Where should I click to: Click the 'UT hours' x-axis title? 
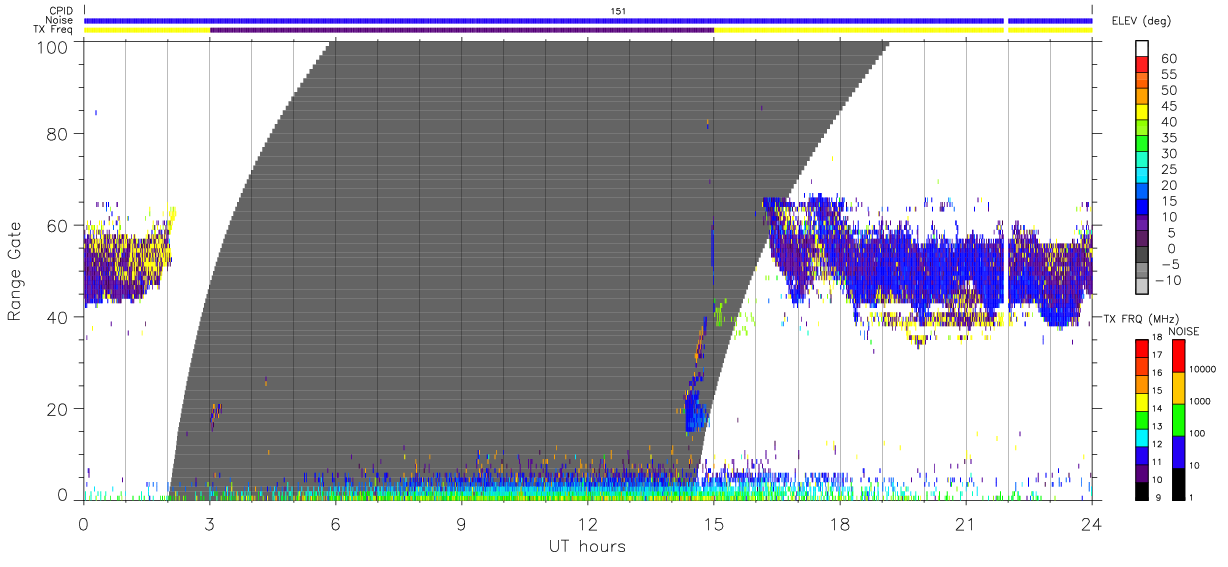pyautogui.click(x=586, y=546)
